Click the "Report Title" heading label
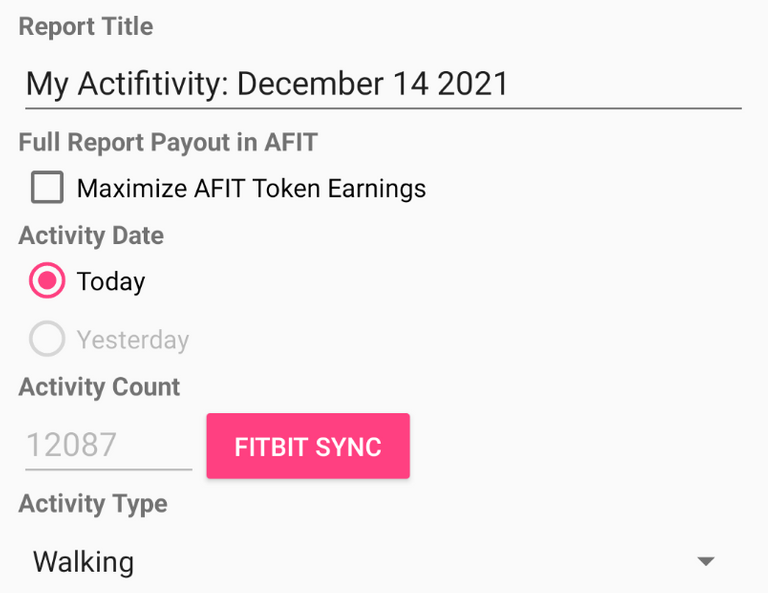The image size is (768, 593). pyautogui.click(x=86, y=27)
